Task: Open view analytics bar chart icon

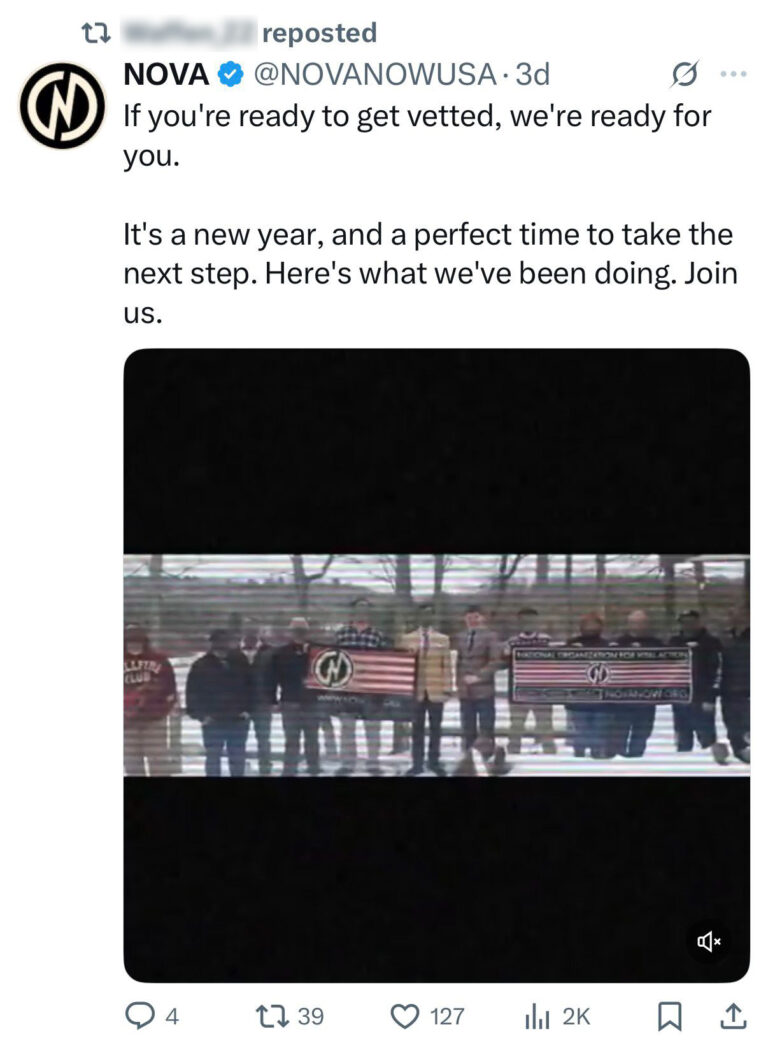Action: 538,1016
